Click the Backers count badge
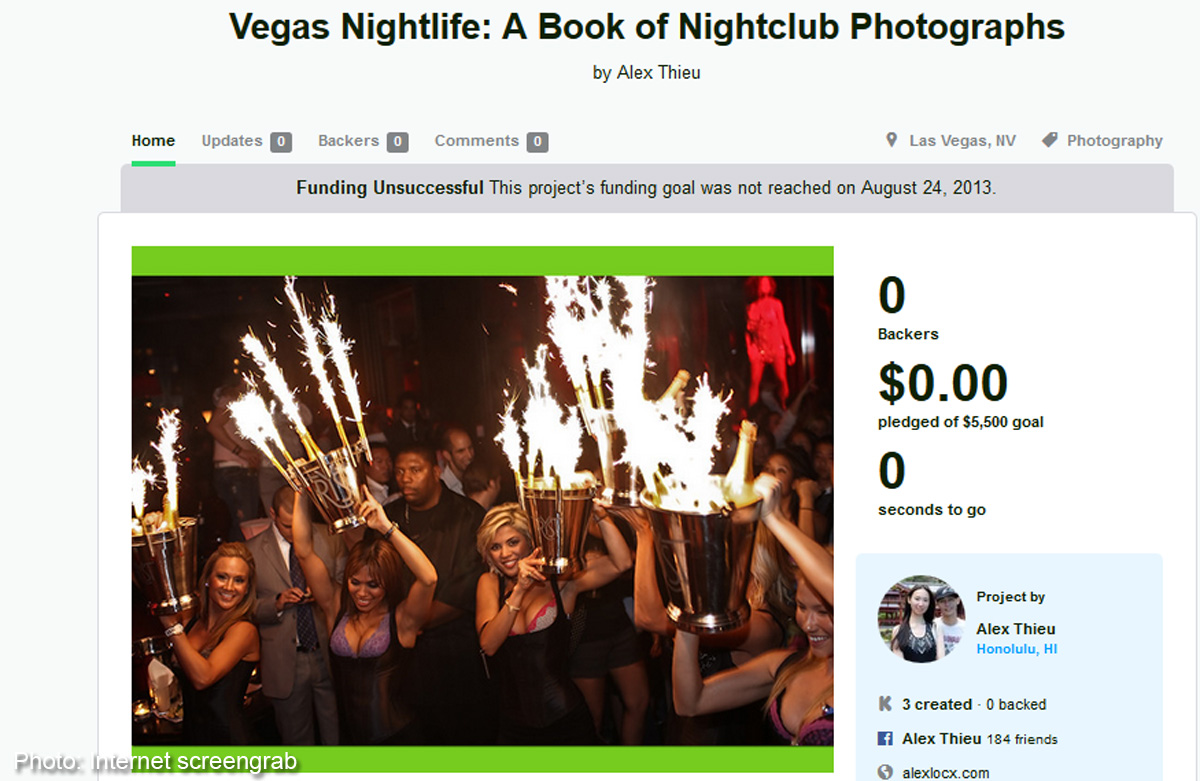The image size is (1200, 781). [x=398, y=142]
